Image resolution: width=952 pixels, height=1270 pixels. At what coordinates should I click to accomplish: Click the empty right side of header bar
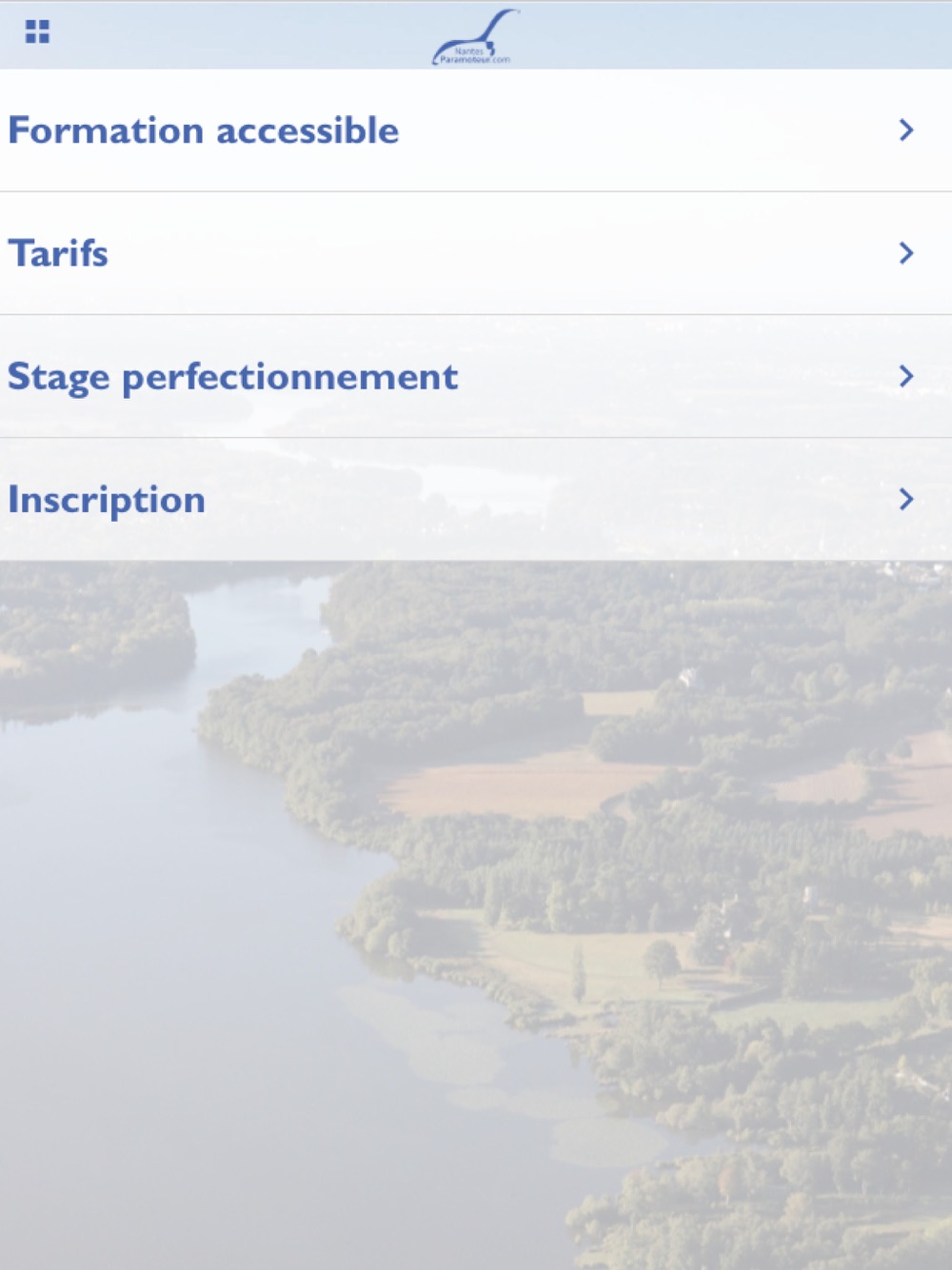762,34
